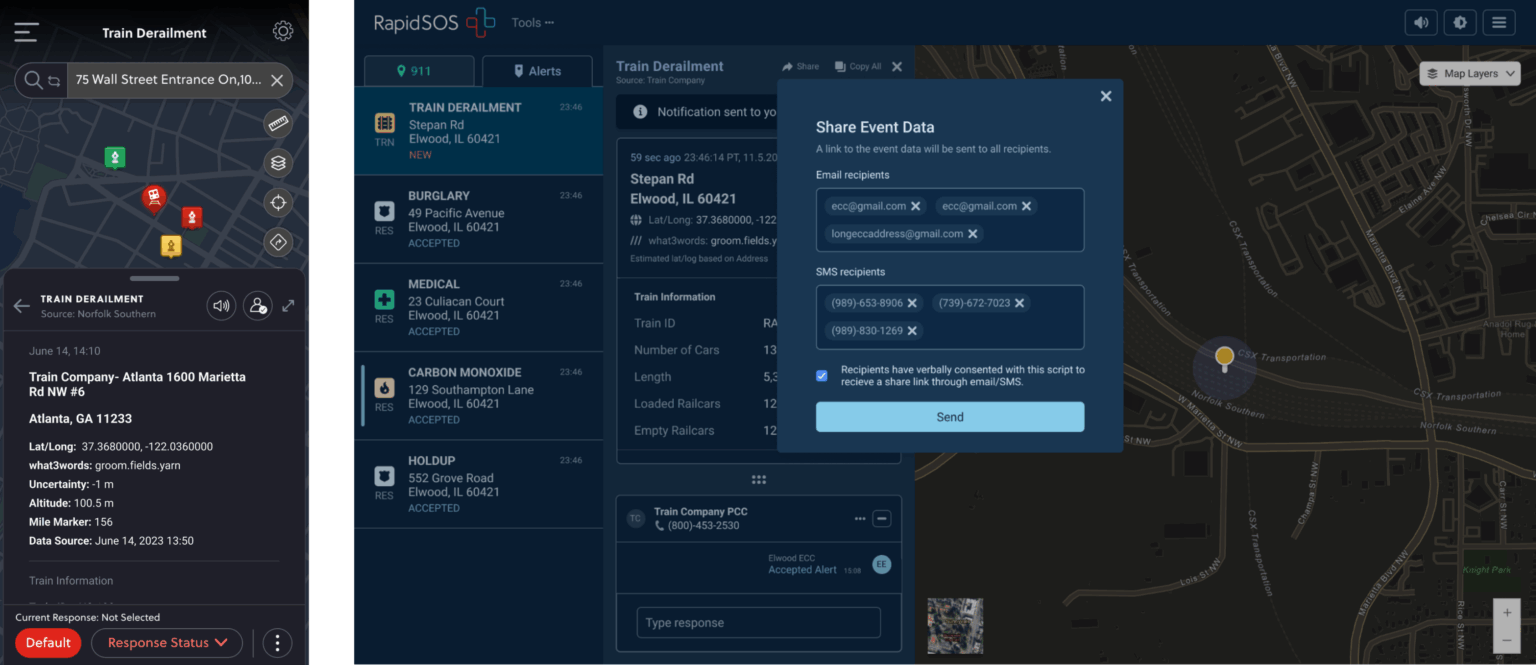Screen dimensions: 1536x665
Task: Toggle the dark mode brightness icon
Action: coord(1460,22)
